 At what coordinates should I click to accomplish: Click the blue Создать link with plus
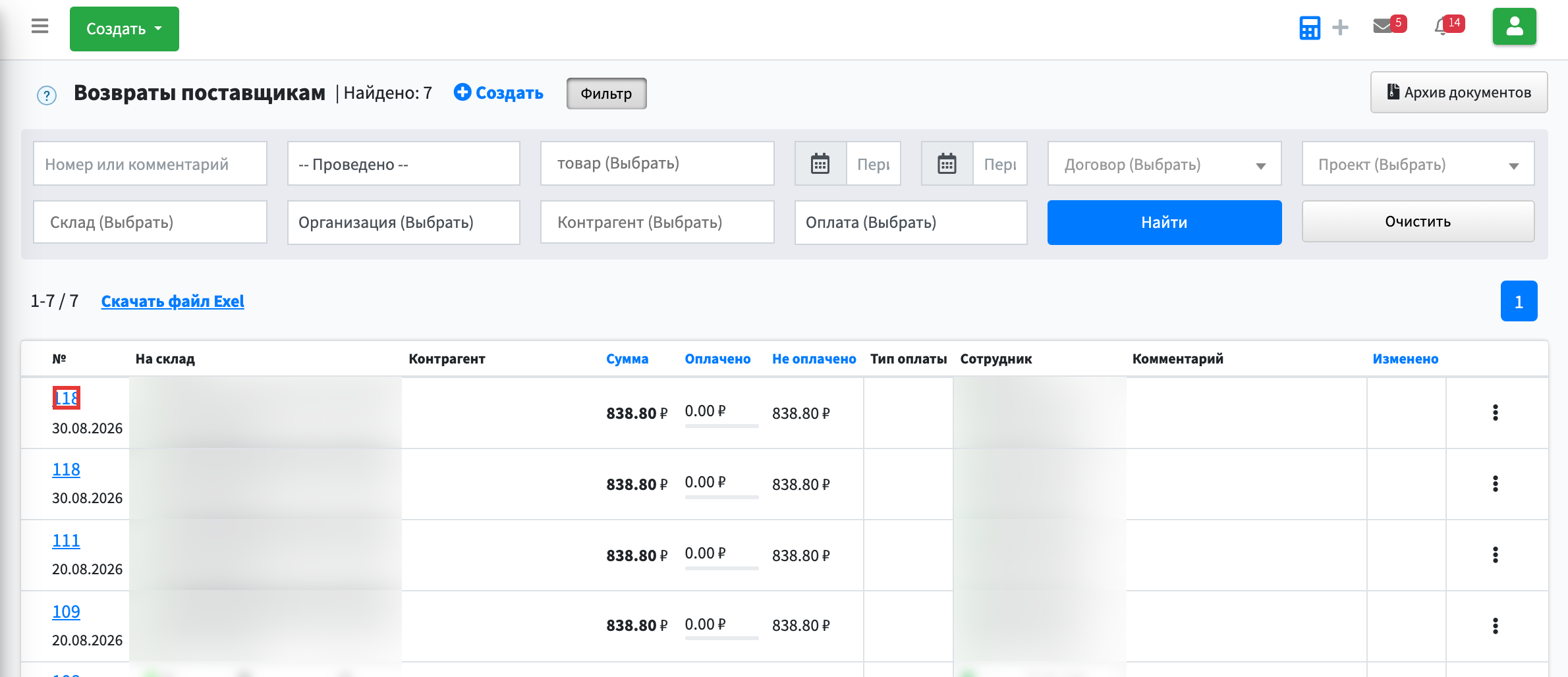point(499,93)
